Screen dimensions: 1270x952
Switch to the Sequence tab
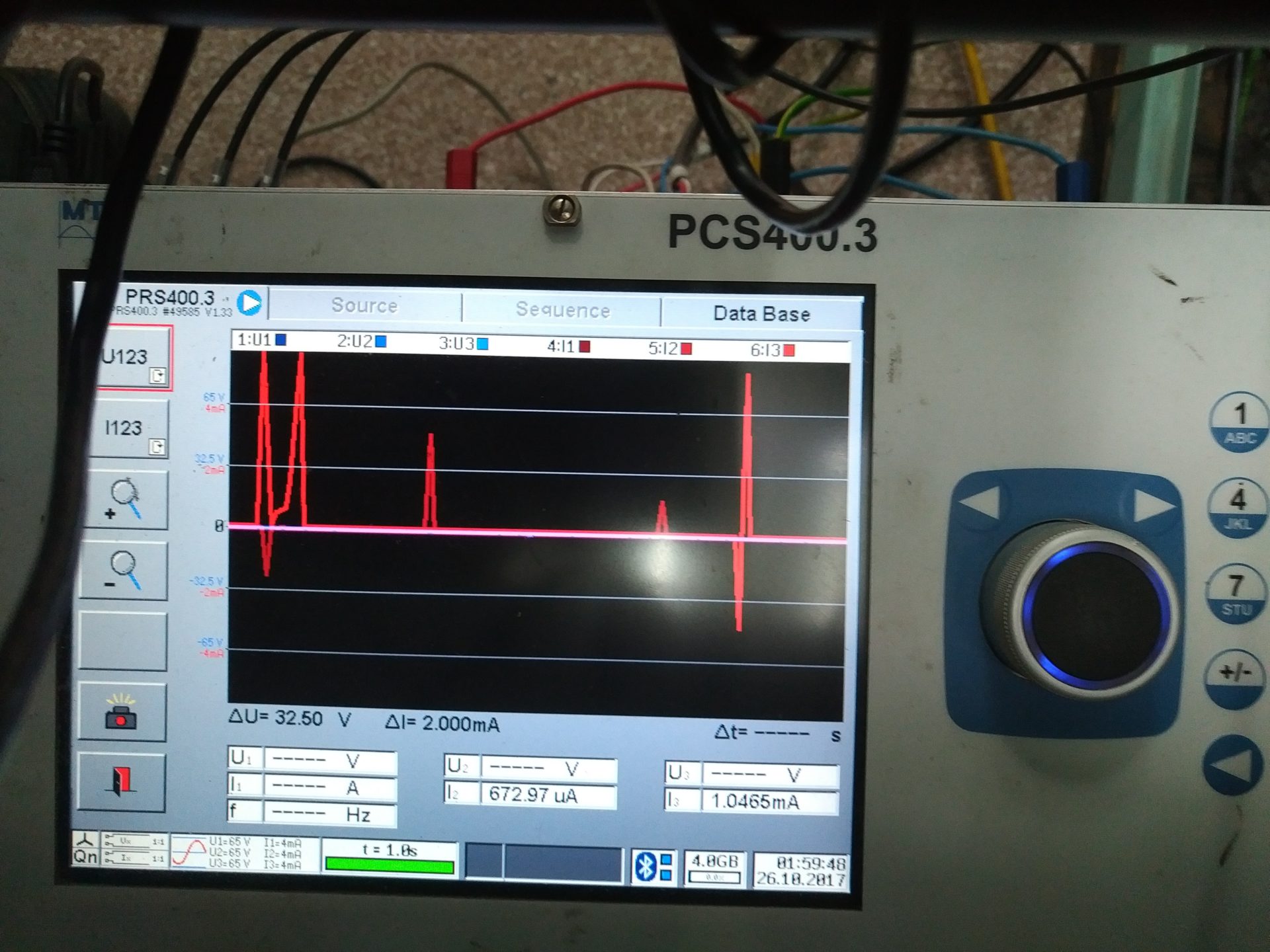point(562,309)
